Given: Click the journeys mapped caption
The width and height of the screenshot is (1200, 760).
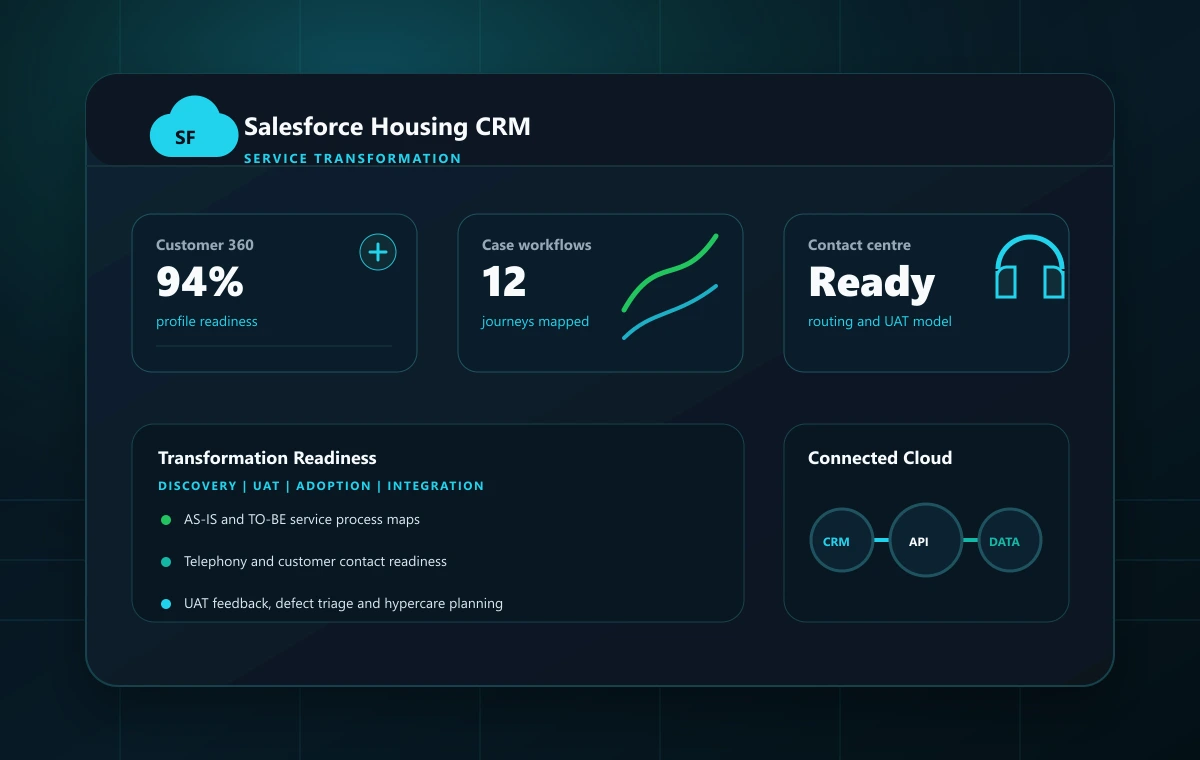Looking at the screenshot, I should point(535,322).
